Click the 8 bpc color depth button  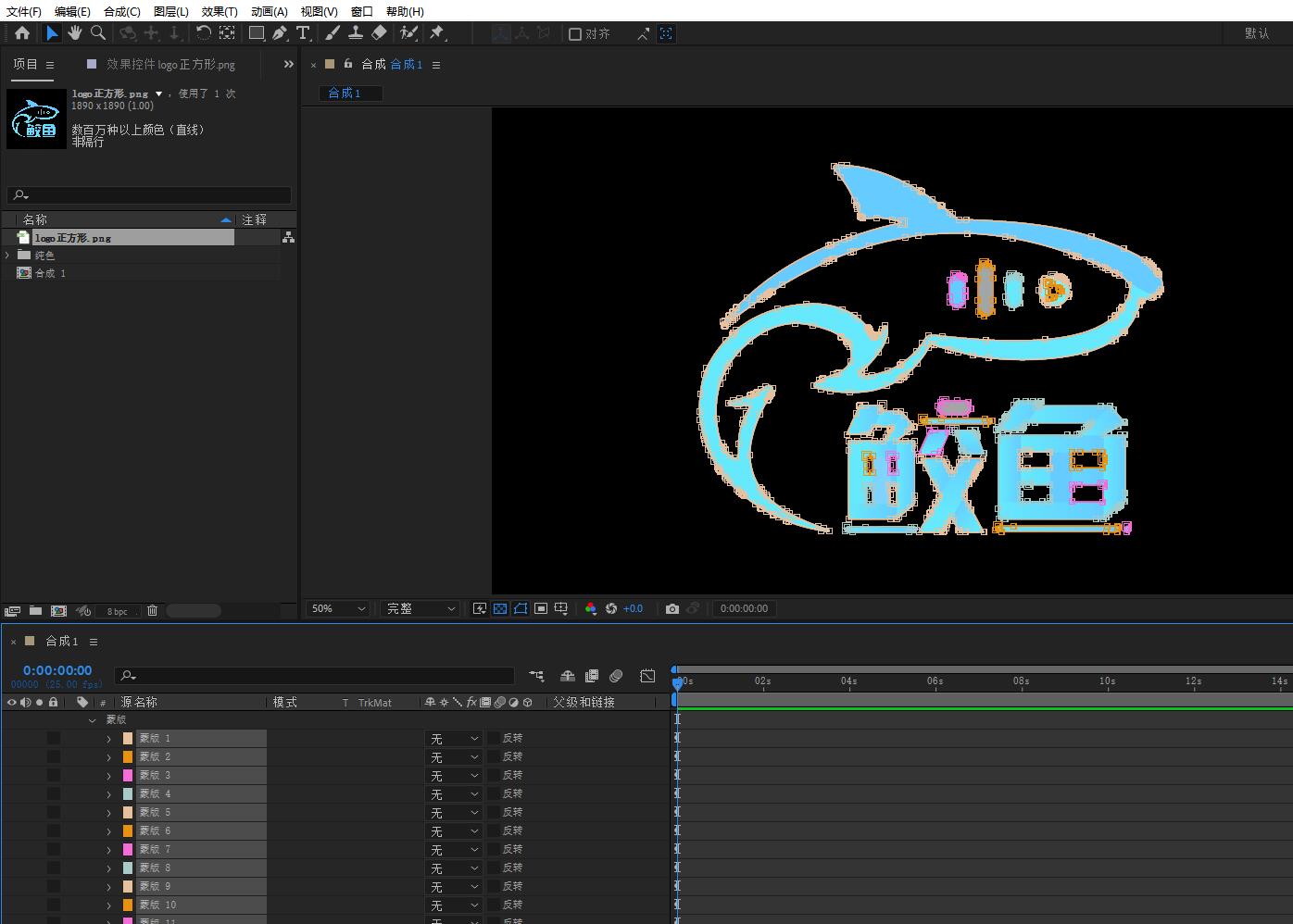click(118, 611)
